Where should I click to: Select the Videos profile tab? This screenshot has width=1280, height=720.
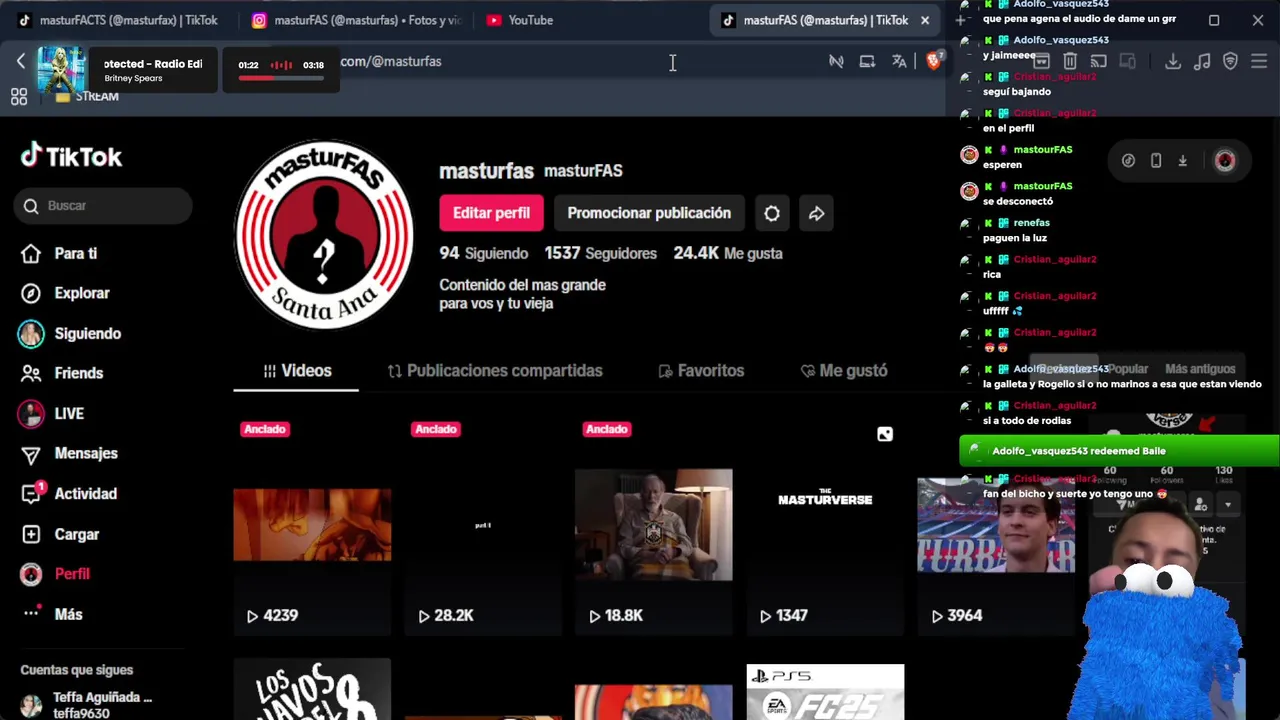[x=296, y=371]
